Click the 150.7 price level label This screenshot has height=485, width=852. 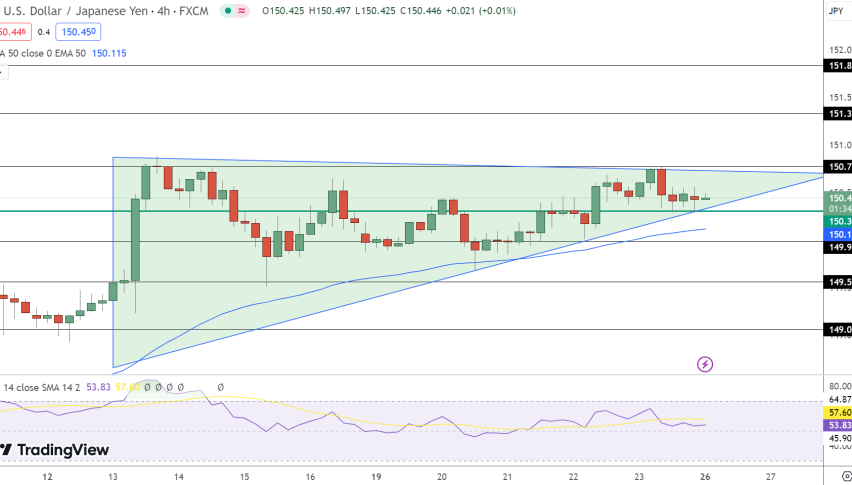[x=838, y=167]
